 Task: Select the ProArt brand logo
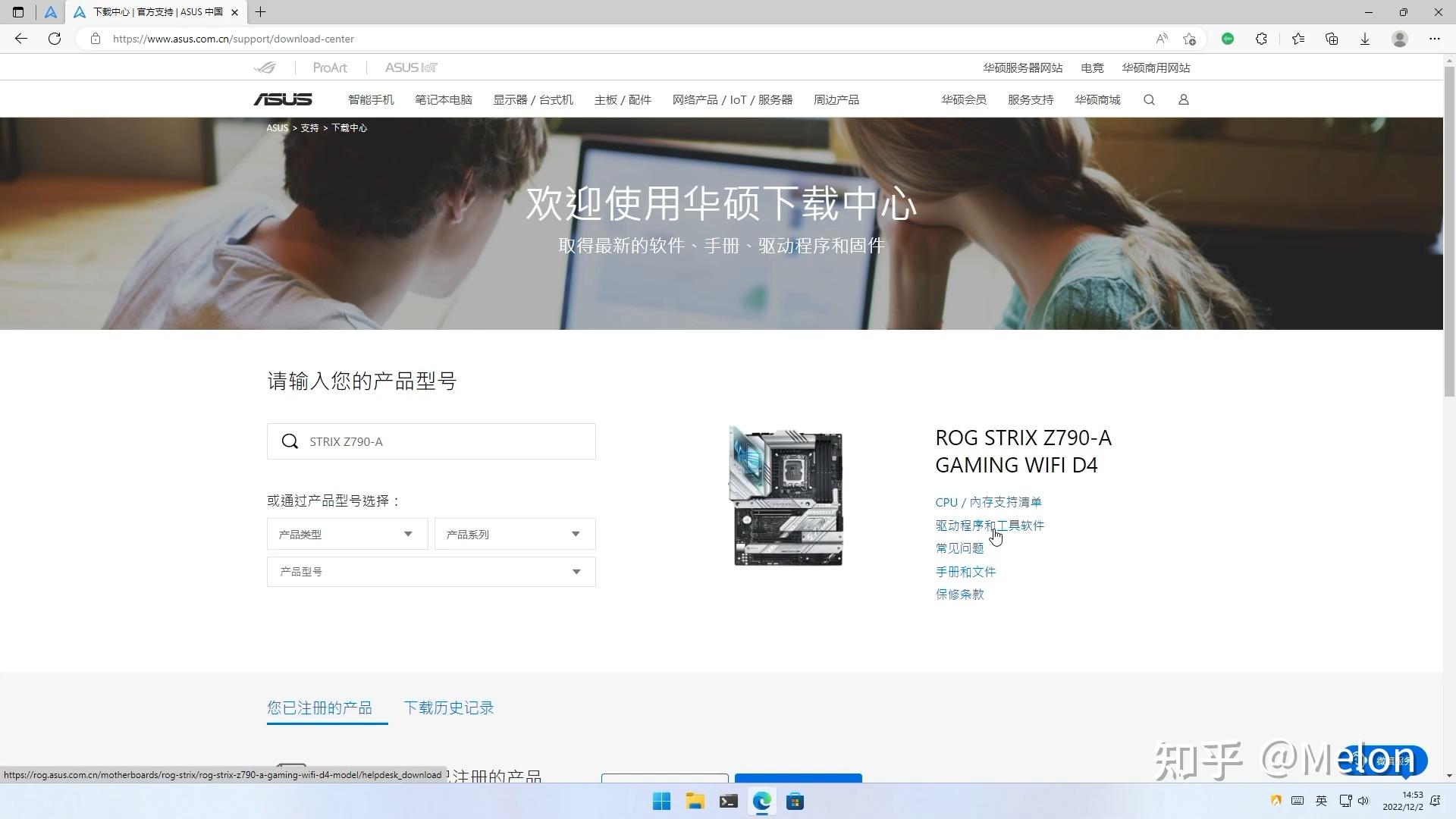pyautogui.click(x=329, y=67)
